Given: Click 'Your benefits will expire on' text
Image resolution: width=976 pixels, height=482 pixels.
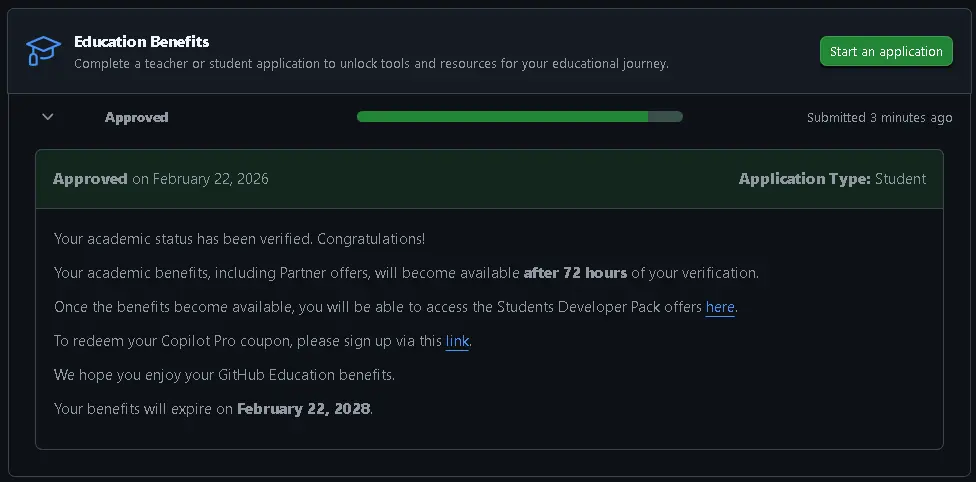Looking at the screenshot, I should coord(144,409).
